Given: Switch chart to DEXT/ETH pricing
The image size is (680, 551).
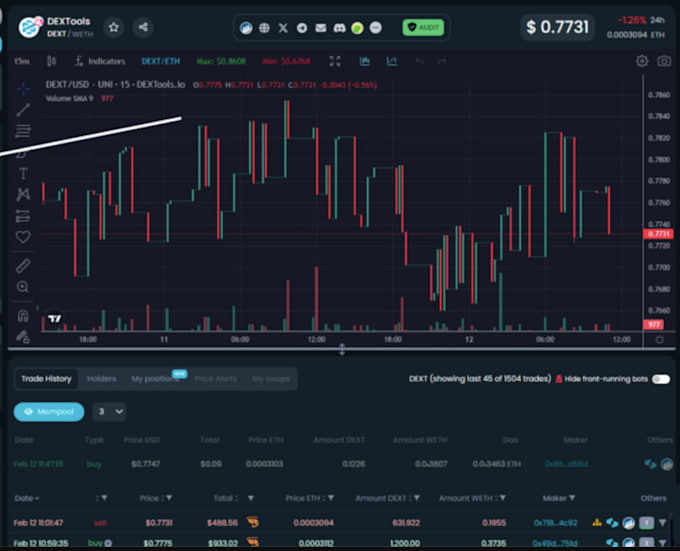Looking at the screenshot, I should click(x=160, y=61).
